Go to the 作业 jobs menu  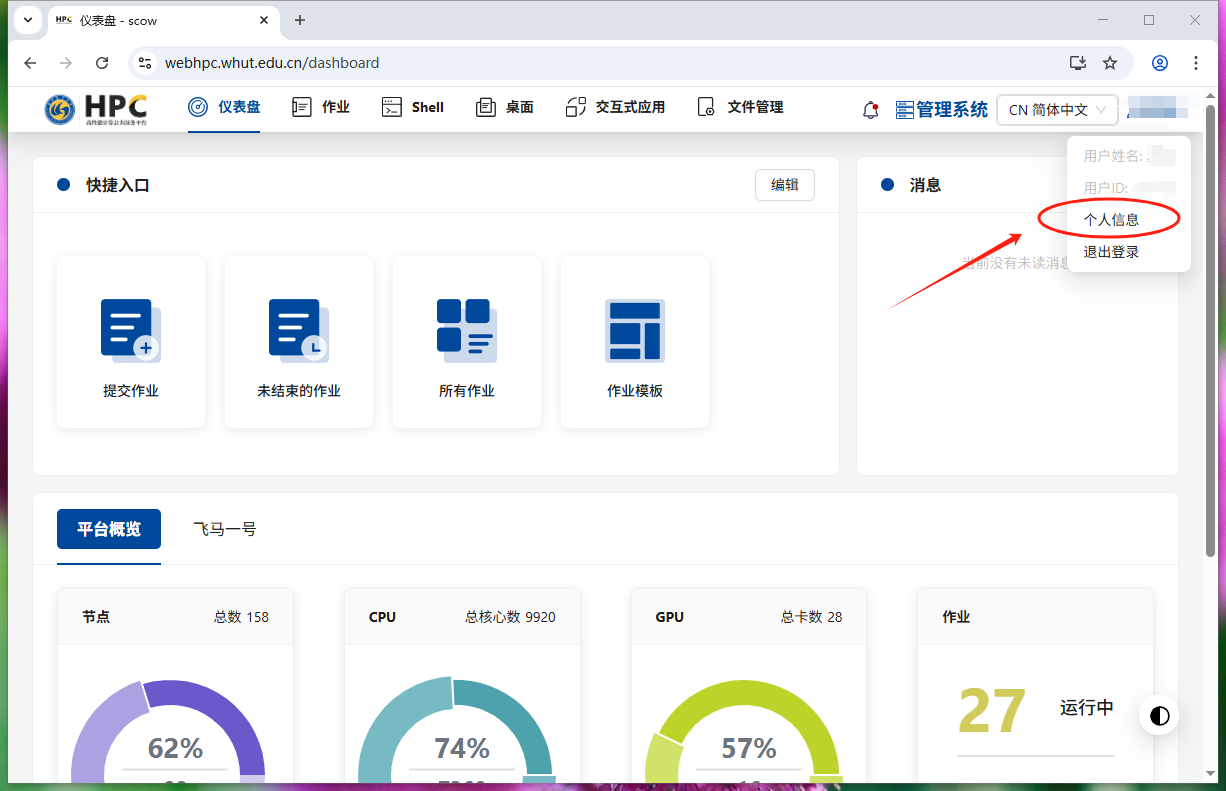point(321,107)
